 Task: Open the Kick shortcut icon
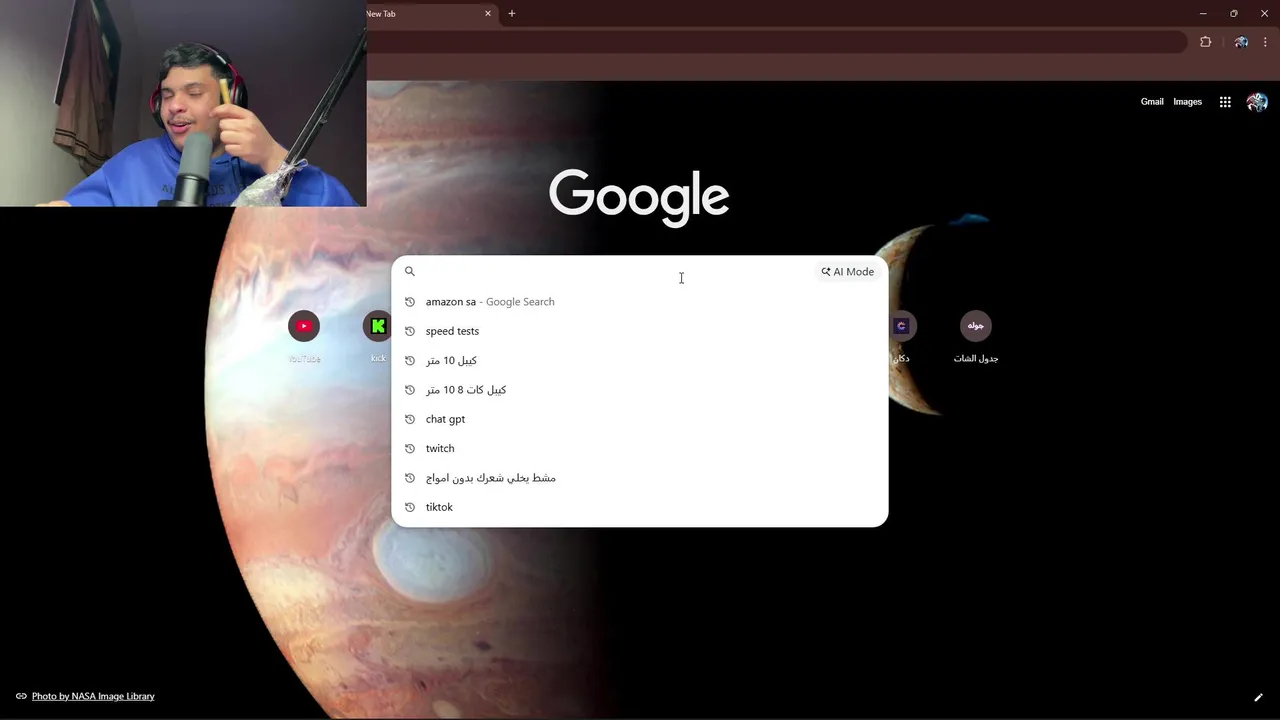point(378,326)
